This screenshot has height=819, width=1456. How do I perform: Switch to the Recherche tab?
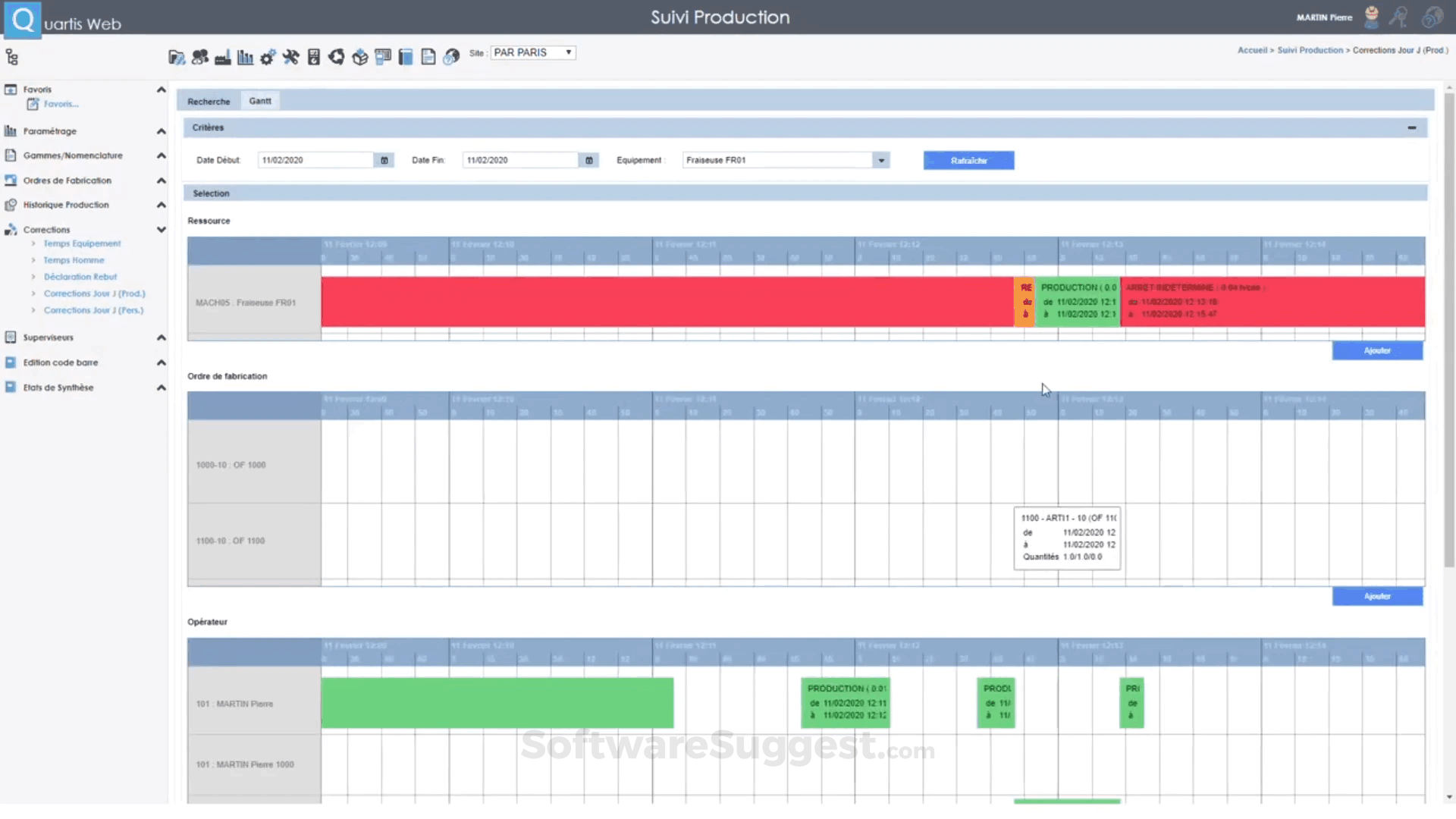[209, 101]
